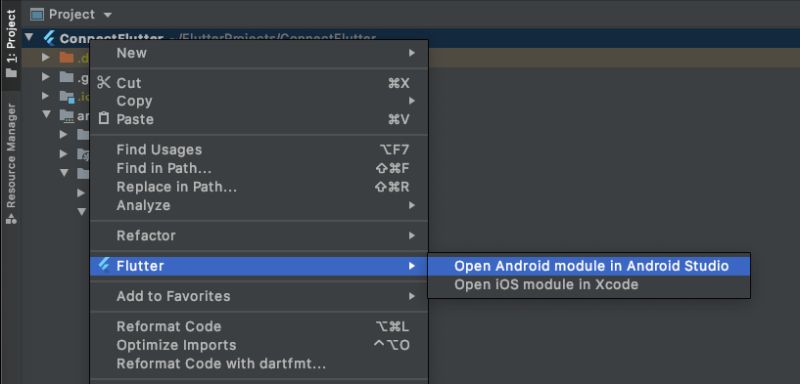
Task: Click the submenu arrow next to Add to Favorites
Action: [412, 296]
